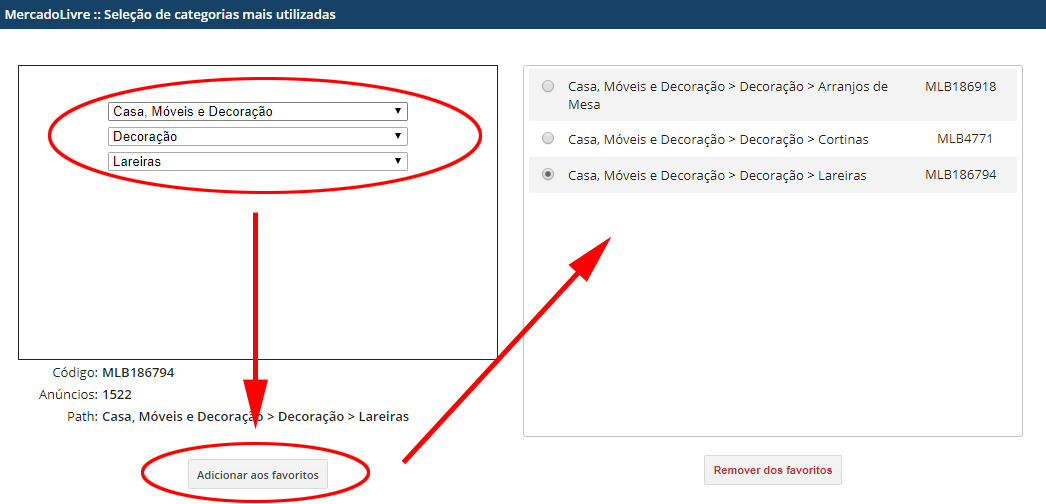The width and height of the screenshot is (1046, 504).
Task: Click 'Remover dos favoritos' button
Action: click(772, 470)
